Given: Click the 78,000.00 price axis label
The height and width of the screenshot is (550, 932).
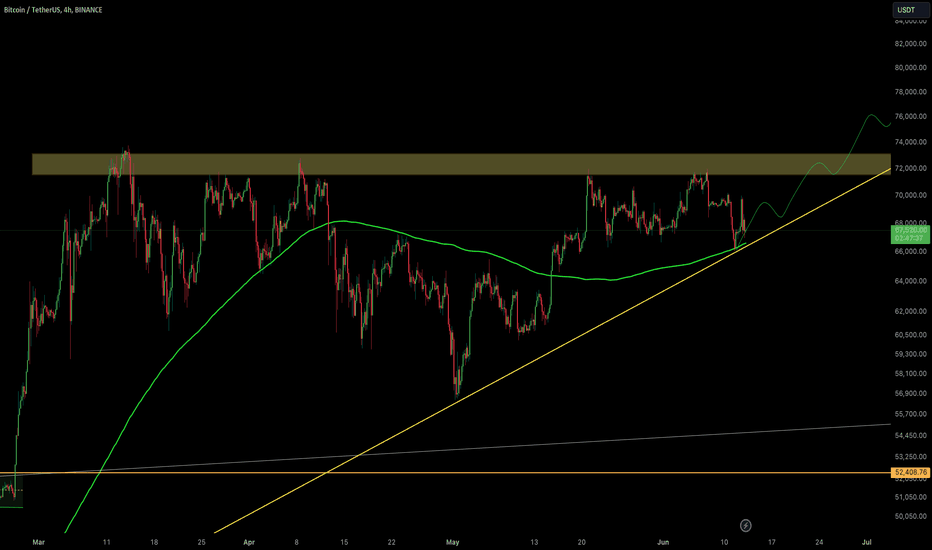Looking at the screenshot, I should 911,92.
